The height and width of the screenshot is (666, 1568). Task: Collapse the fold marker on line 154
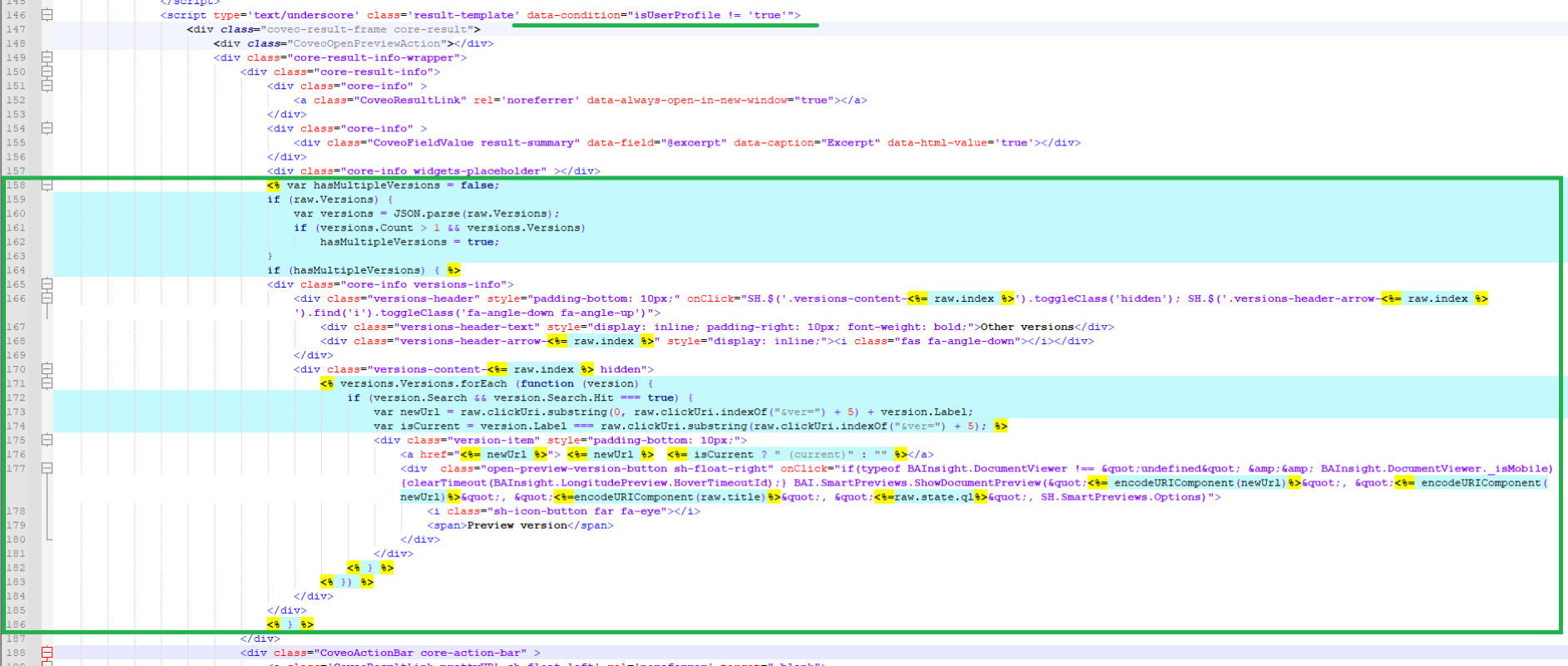[x=47, y=128]
